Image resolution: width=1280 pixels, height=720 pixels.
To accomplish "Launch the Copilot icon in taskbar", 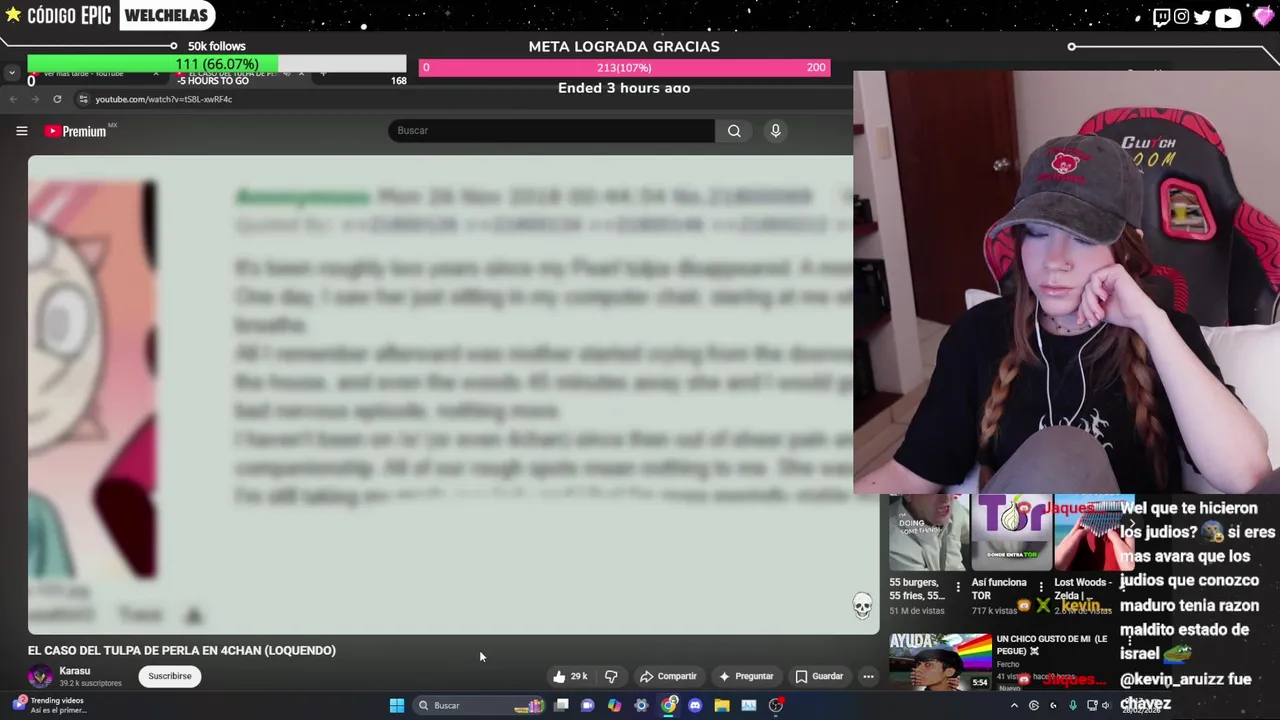I will point(614,705).
